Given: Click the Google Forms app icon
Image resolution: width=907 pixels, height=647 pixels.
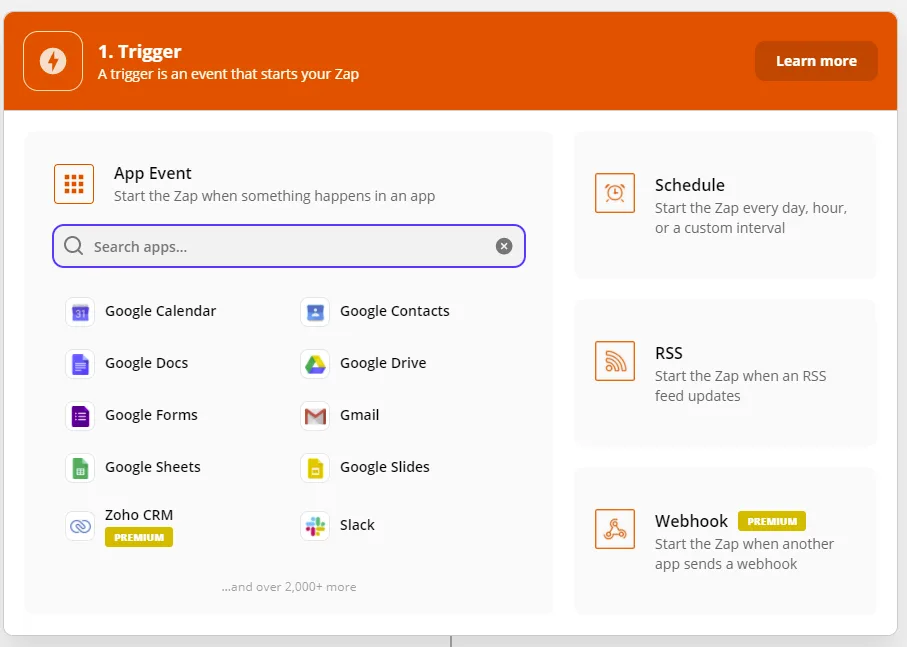Looking at the screenshot, I should [x=80, y=416].
